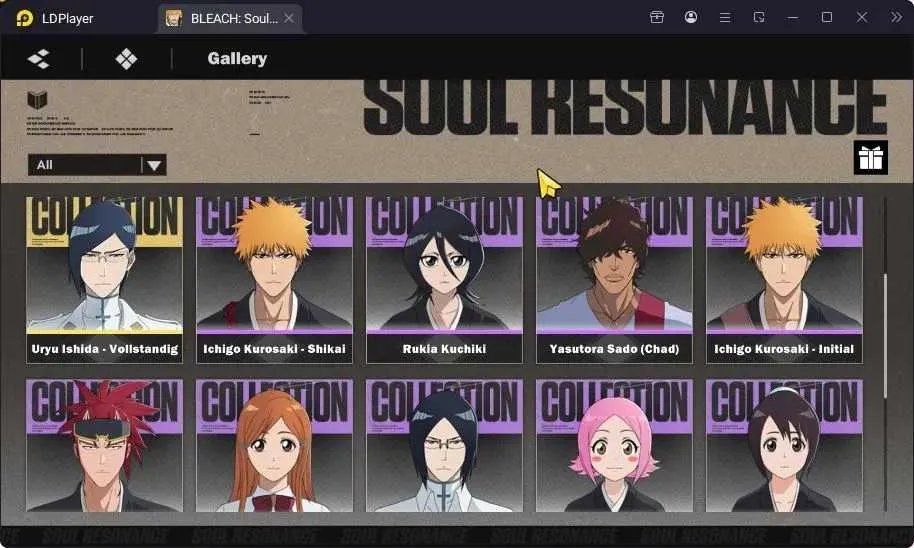
Task: Open the user account icon
Action: [691, 17]
